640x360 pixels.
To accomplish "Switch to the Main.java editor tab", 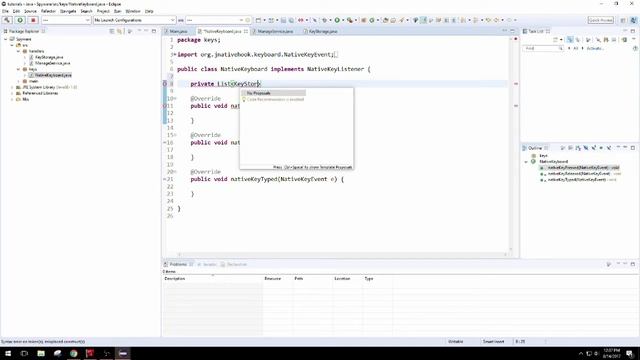I will (x=177, y=31).
